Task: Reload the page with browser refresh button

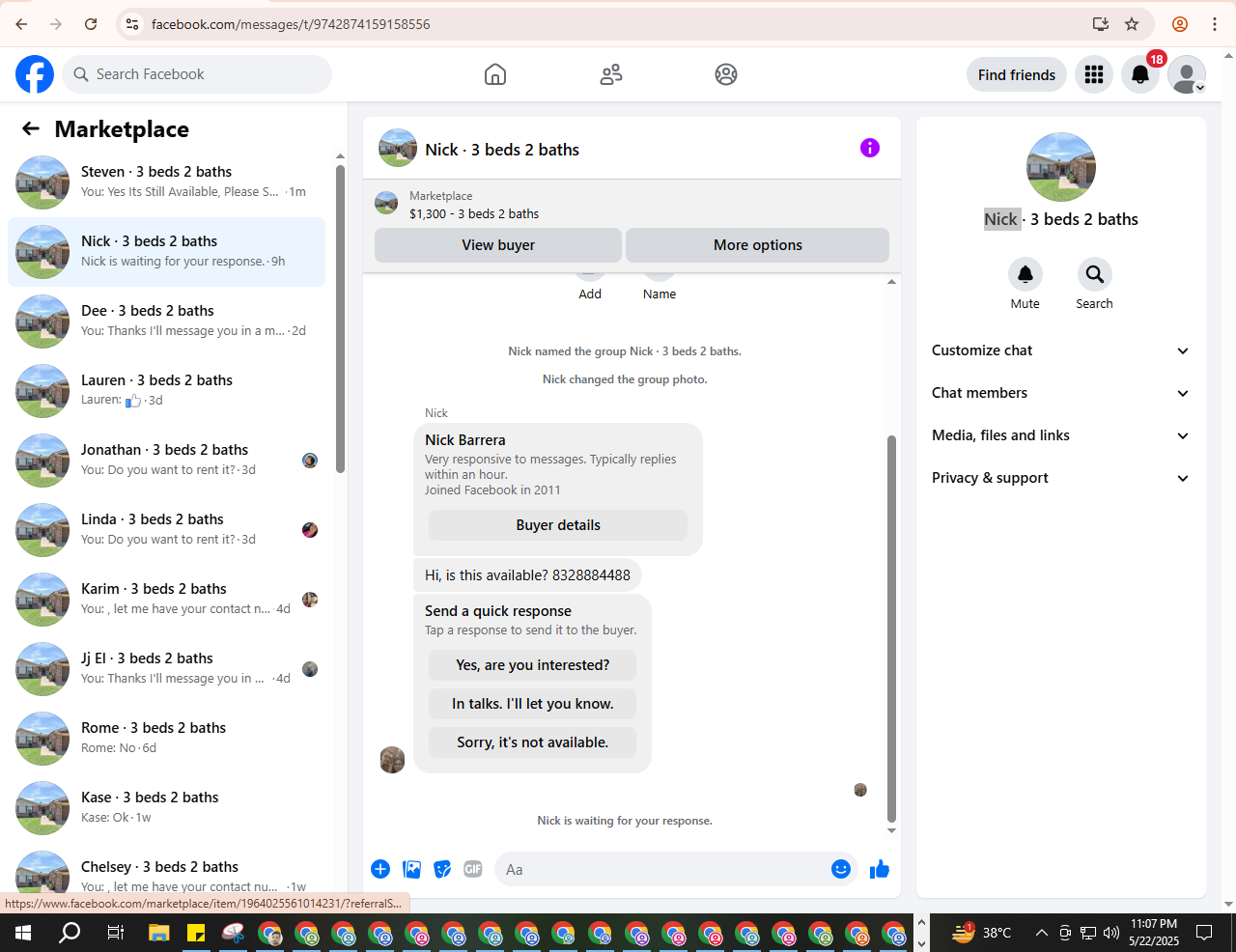Action: [x=91, y=24]
